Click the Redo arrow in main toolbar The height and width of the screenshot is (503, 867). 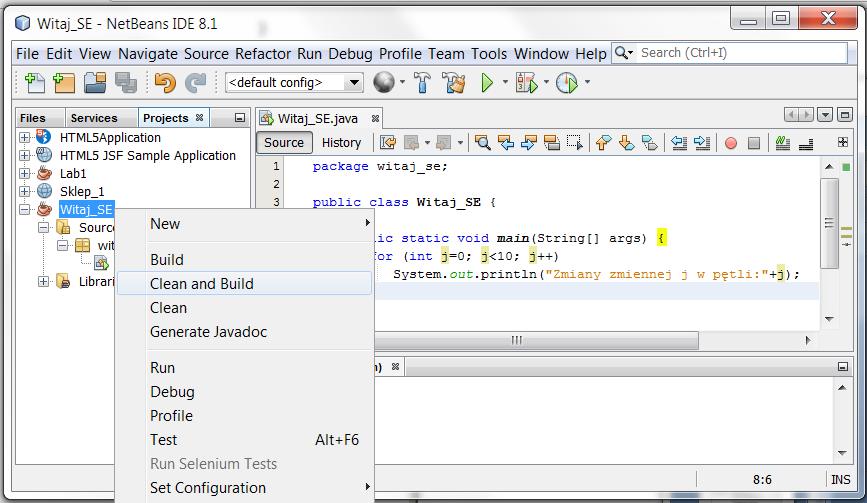coord(195,83)
